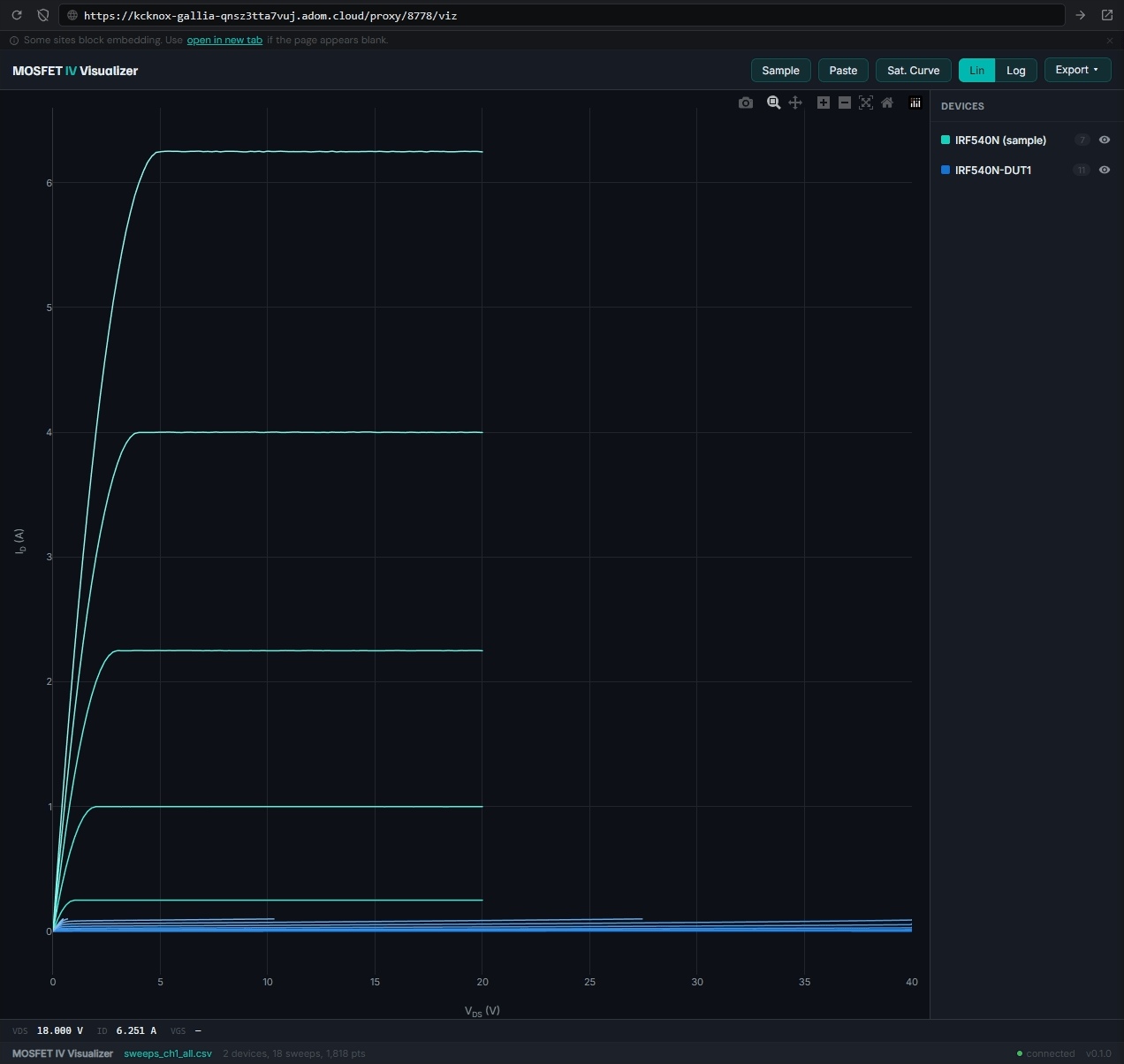Select the plot Pan tool
Image resolution: width=1124 pixels, height=1064 pixels.
pyautogui.click(x=795, y=103)
